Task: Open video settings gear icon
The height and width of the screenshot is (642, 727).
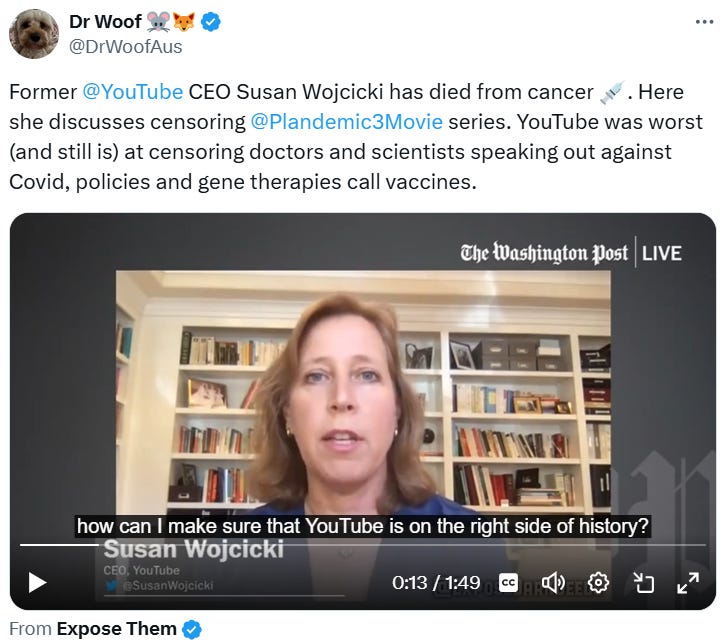Action: click(598, 583)
